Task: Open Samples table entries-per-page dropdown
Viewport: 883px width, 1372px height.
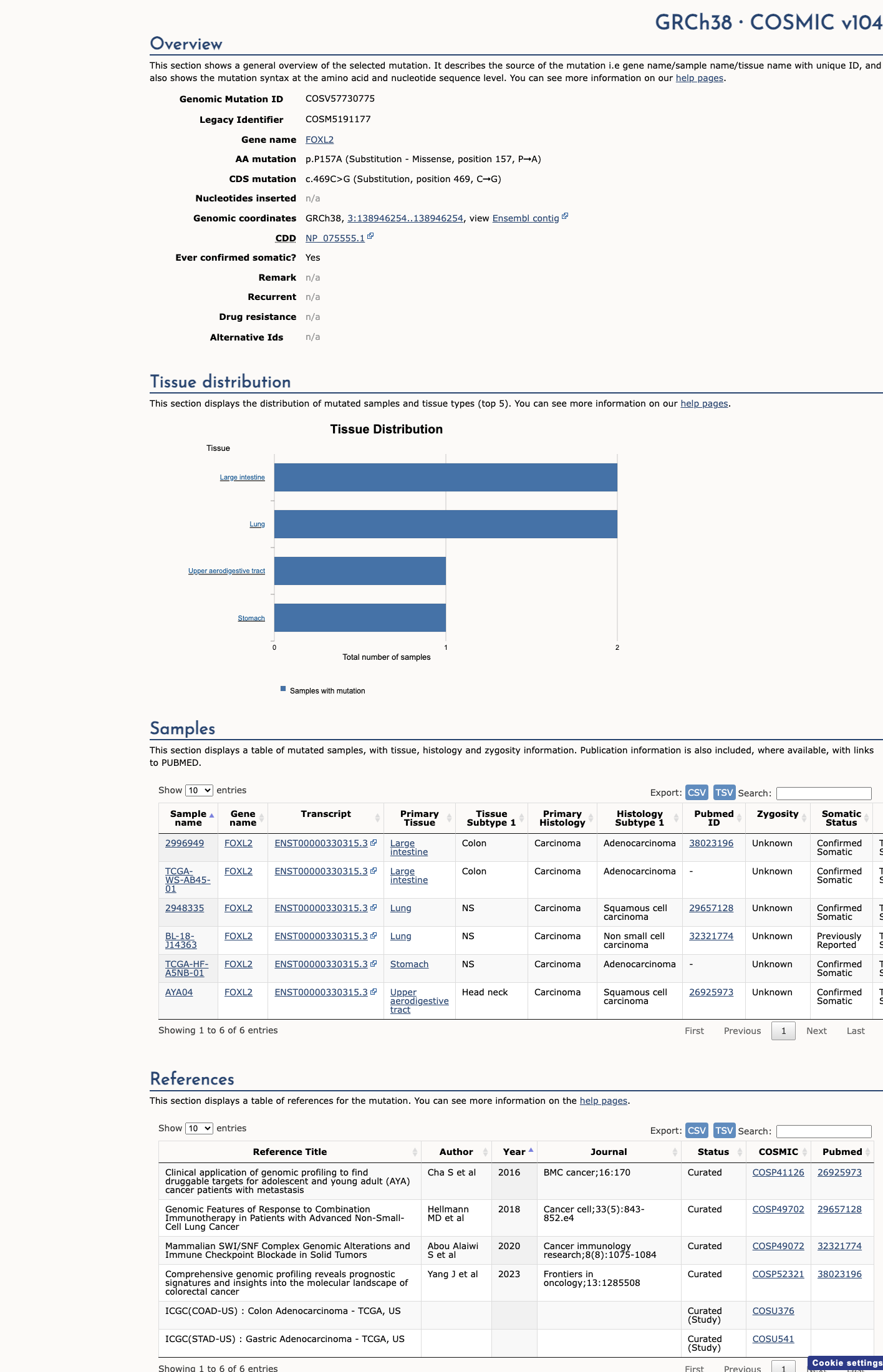Action: 199,790
